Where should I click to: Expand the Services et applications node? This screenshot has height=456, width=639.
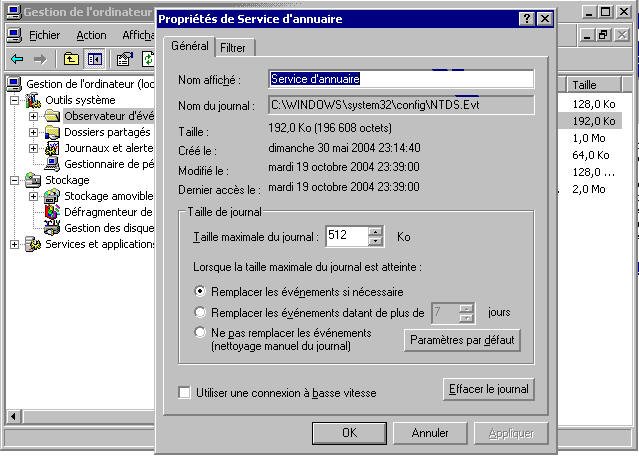(14, 244)
